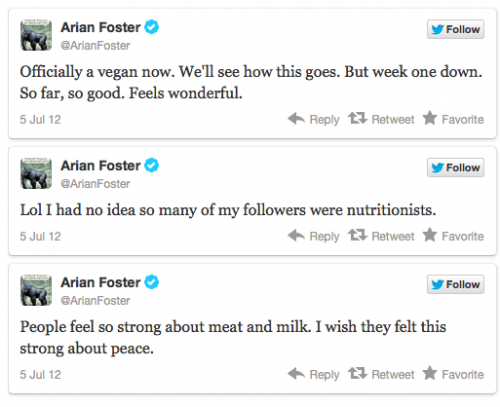The width and height of the screenshot is (500, 407).
Task: Follow Arian Foster from the vegan tweet
Action: (455, 29)
